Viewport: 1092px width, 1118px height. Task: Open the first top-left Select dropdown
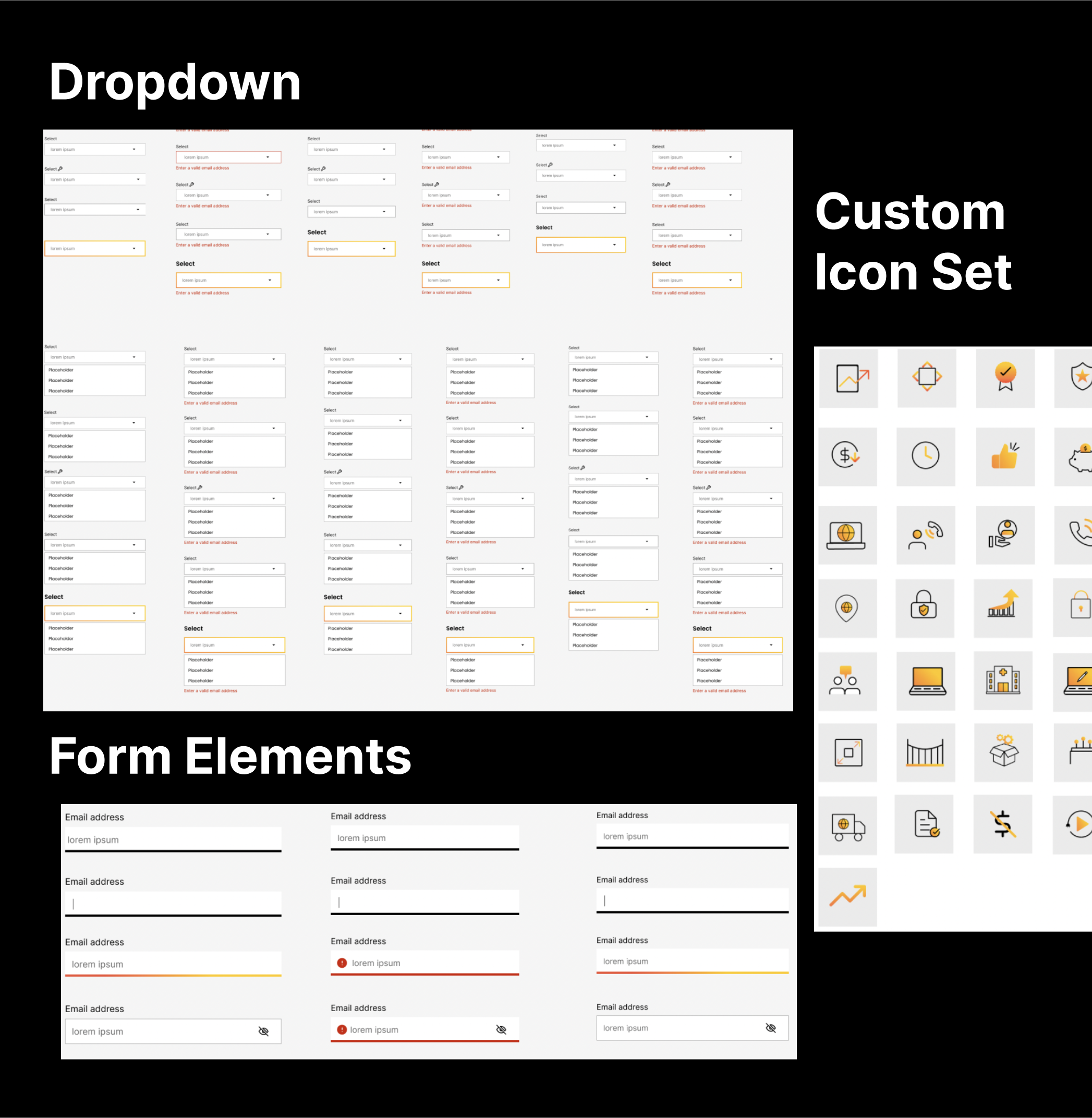[x=94, y=150]
